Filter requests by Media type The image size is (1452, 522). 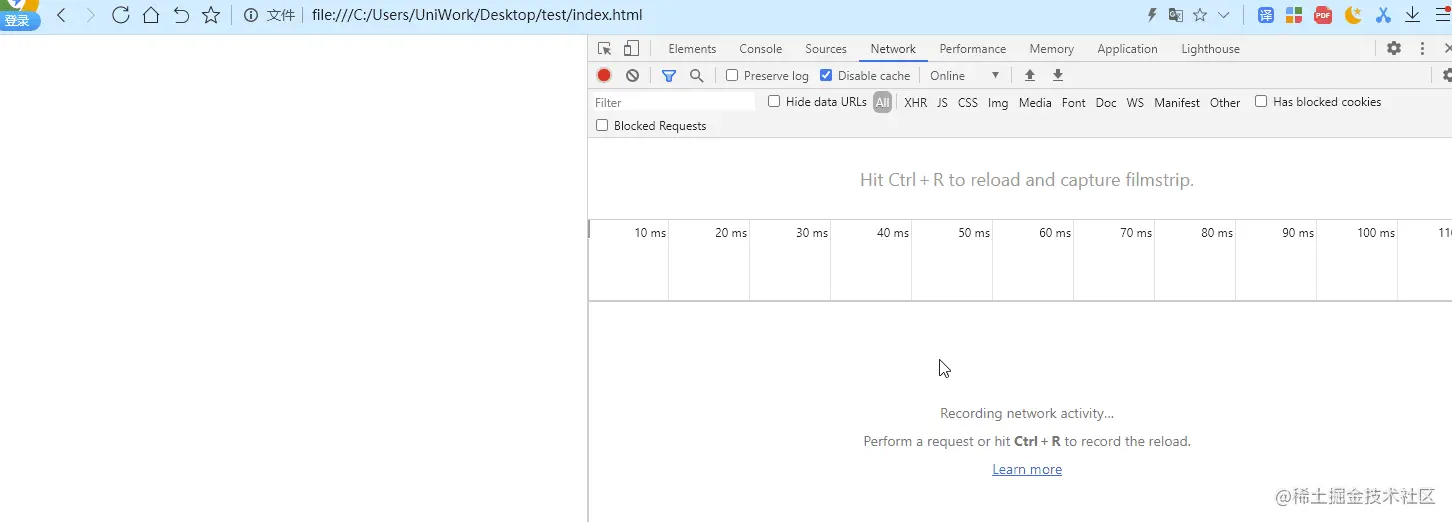point(1035,102)
